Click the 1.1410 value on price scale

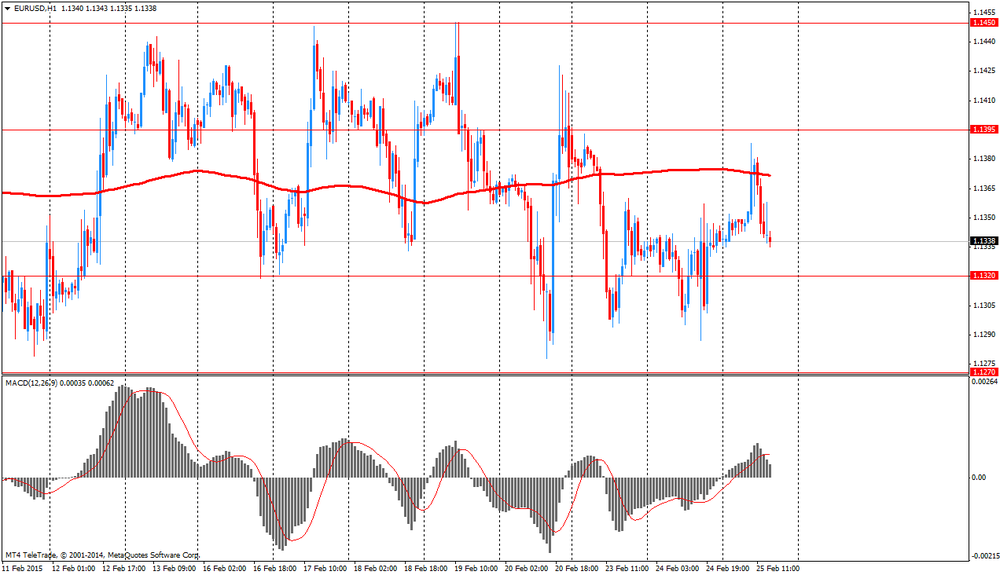pos(984,100)
